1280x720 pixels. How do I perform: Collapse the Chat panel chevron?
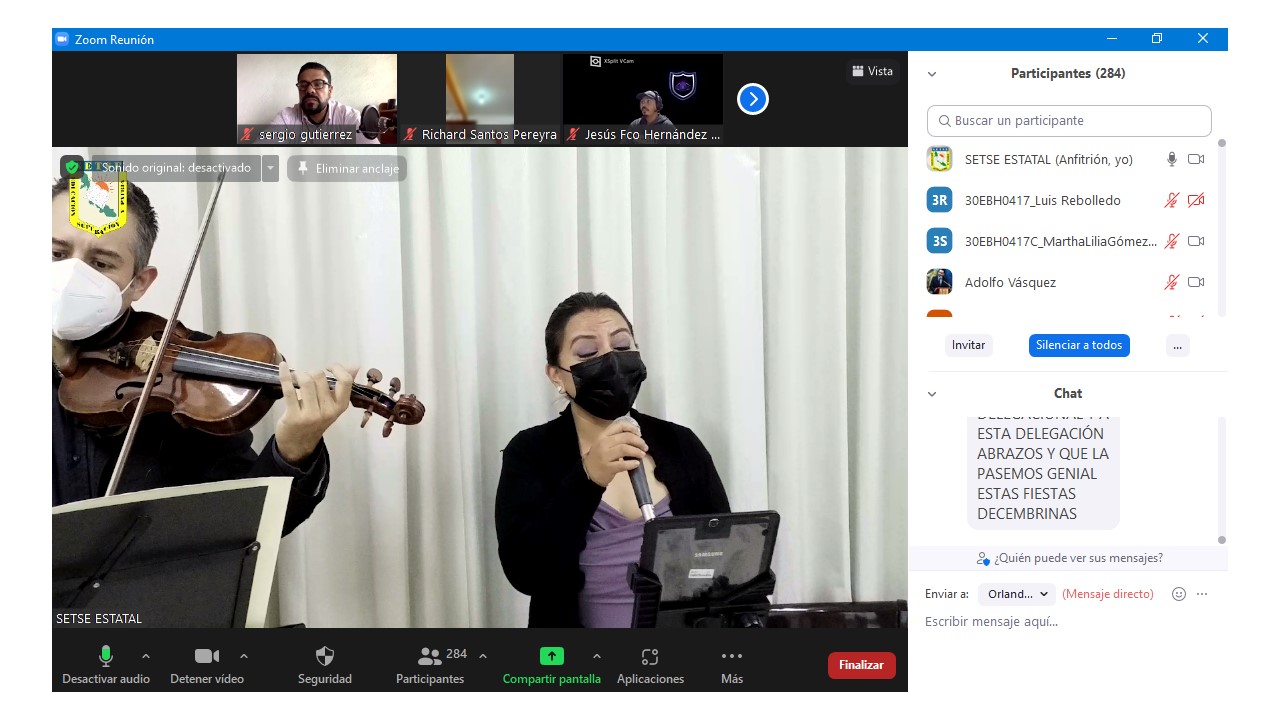pyautogui.click(x=932, y=394)
